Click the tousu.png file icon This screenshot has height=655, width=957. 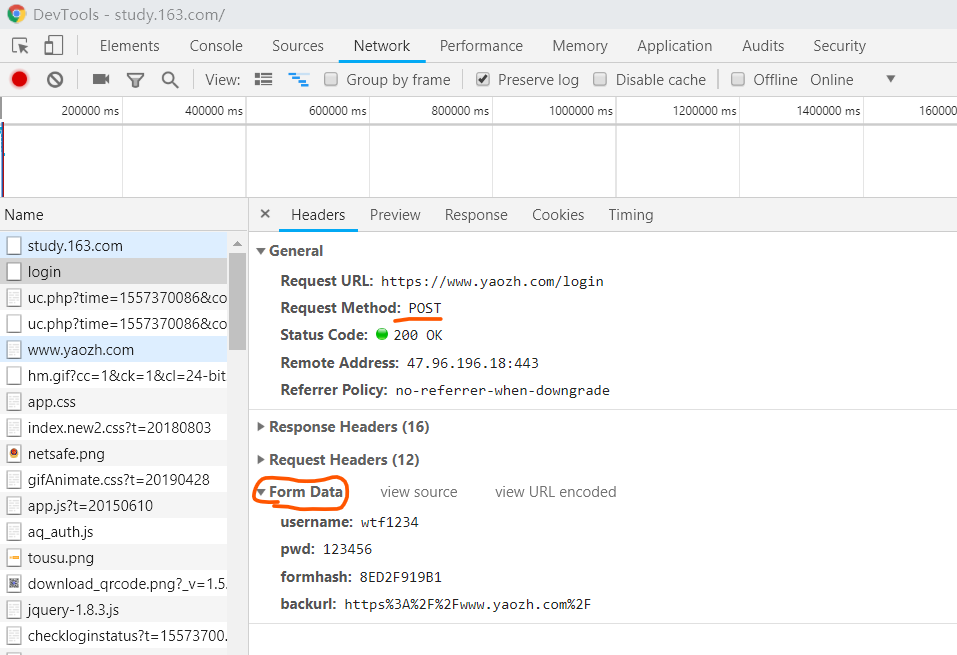(14, 557)
